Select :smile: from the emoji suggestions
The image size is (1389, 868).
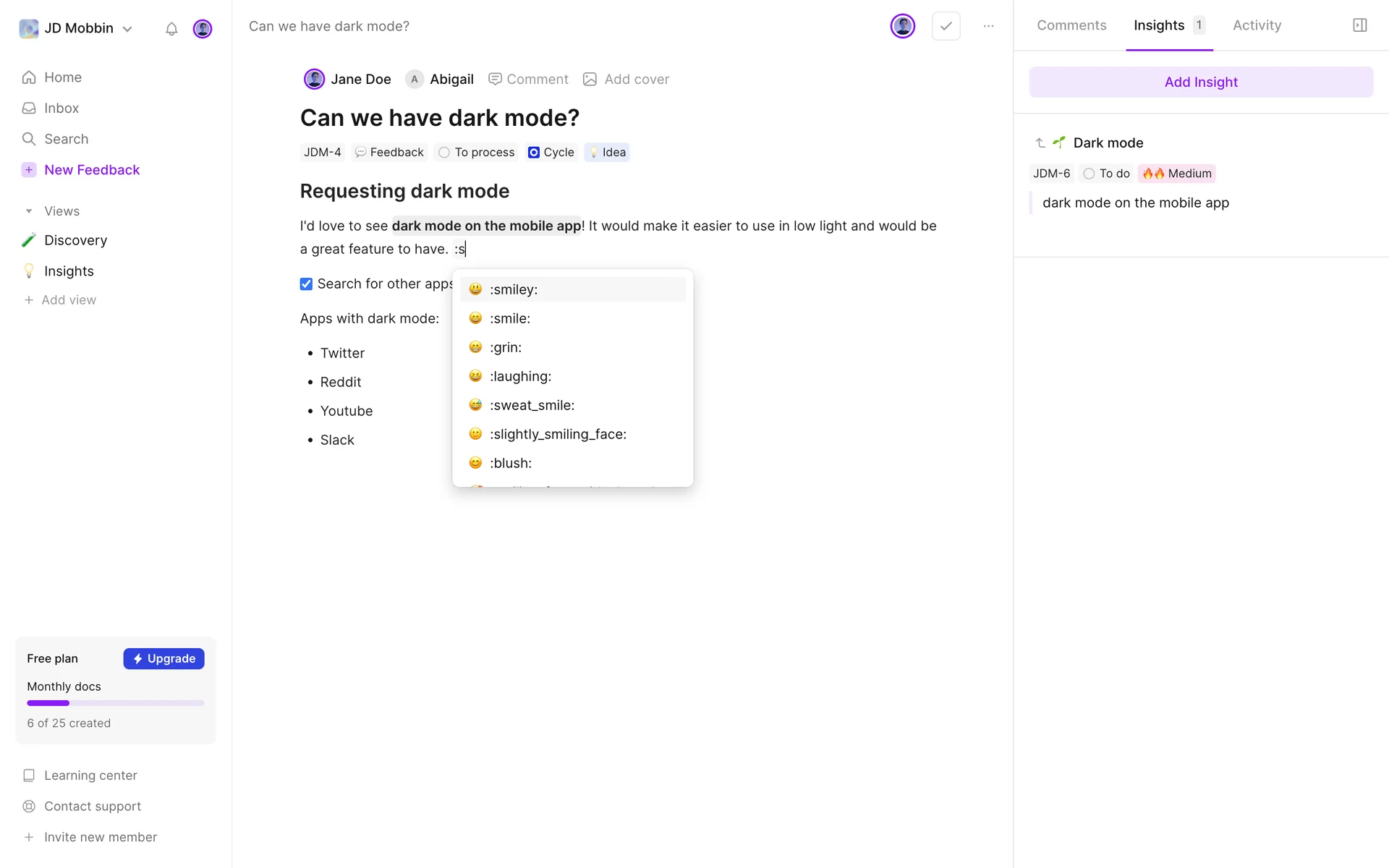(509, 318)
